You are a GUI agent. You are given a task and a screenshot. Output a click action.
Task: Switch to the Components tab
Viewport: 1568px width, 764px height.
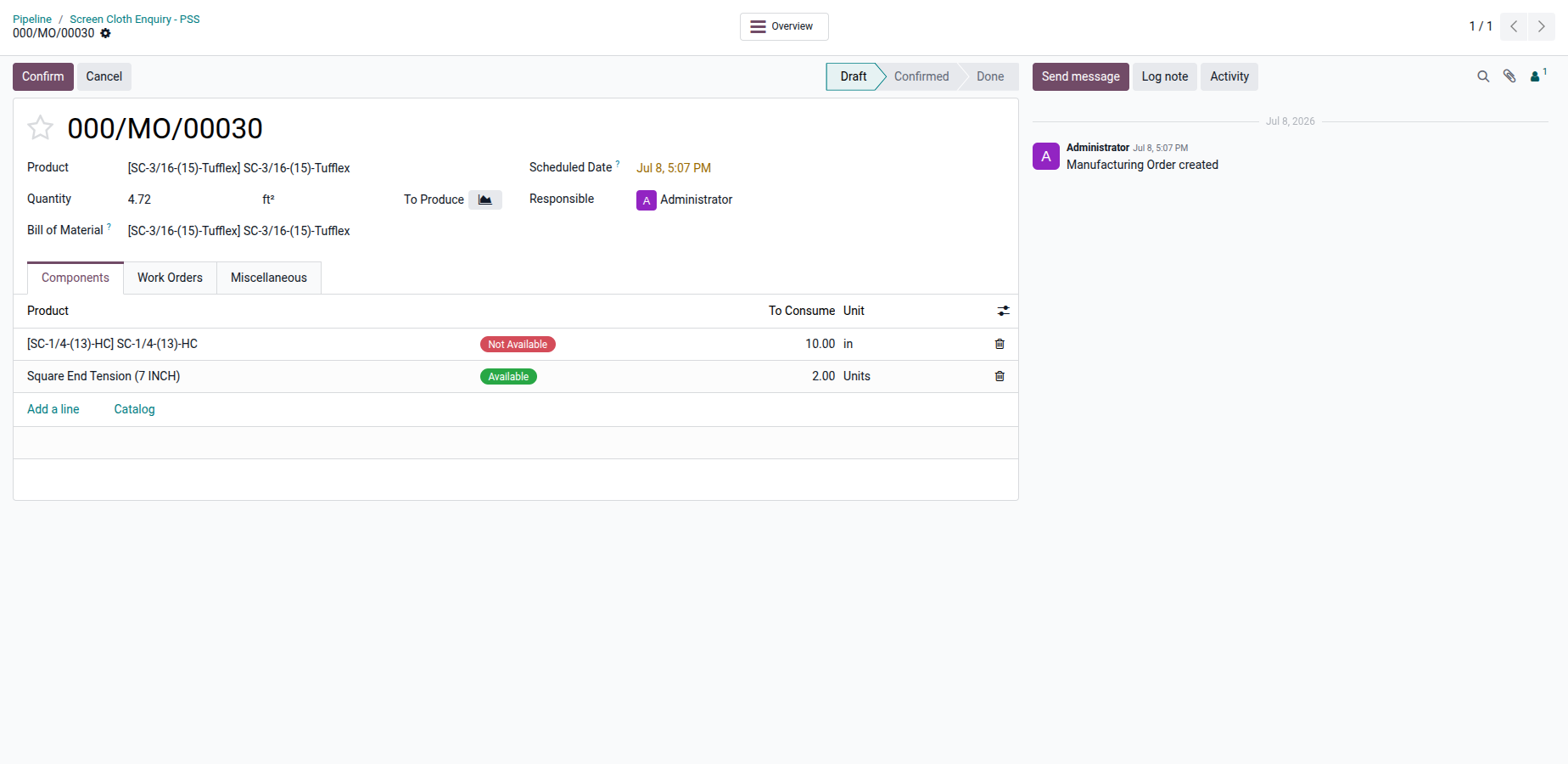[x=76, y=278]
